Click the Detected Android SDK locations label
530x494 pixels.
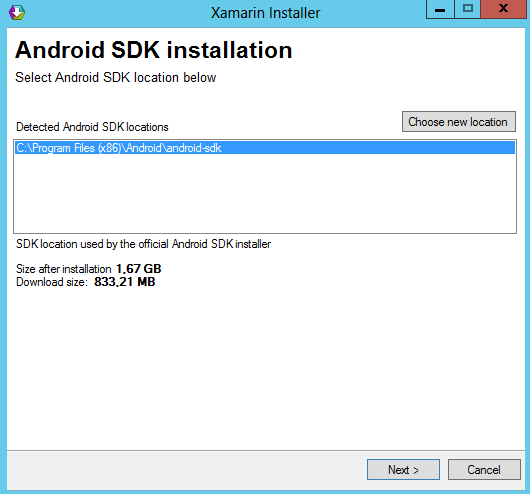pos(92,127)
